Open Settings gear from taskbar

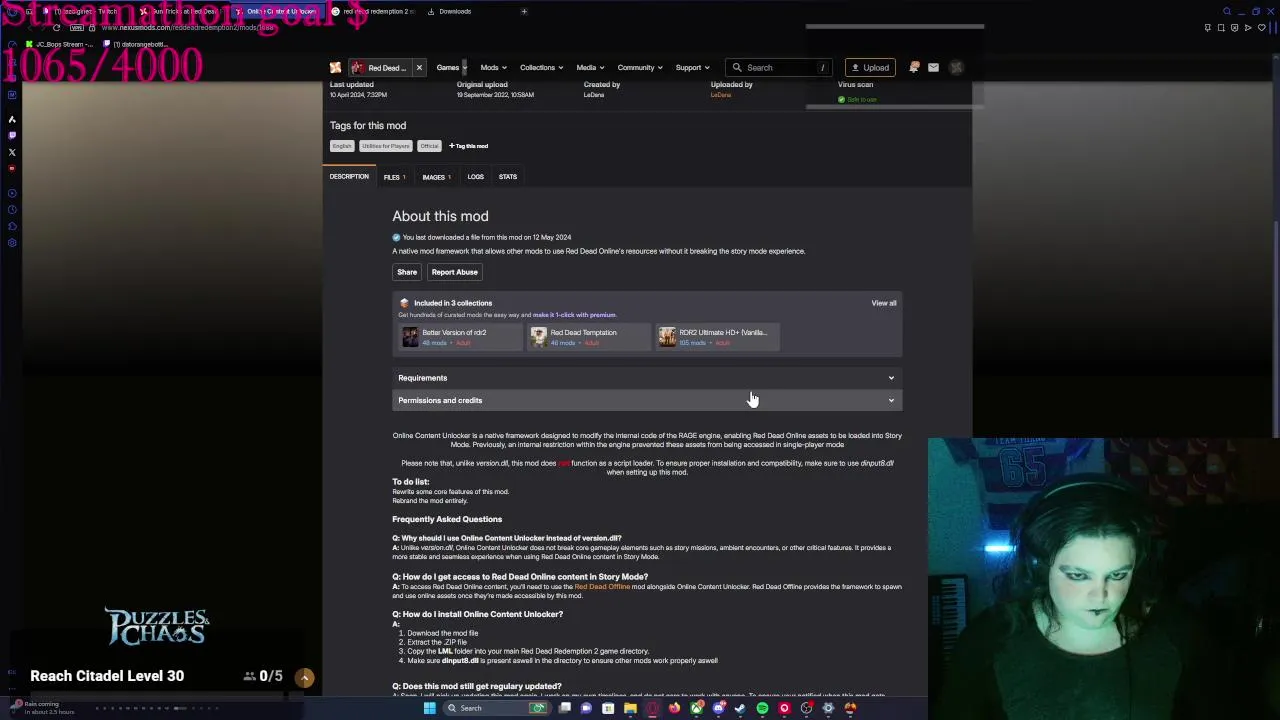[x=828, y=708]
